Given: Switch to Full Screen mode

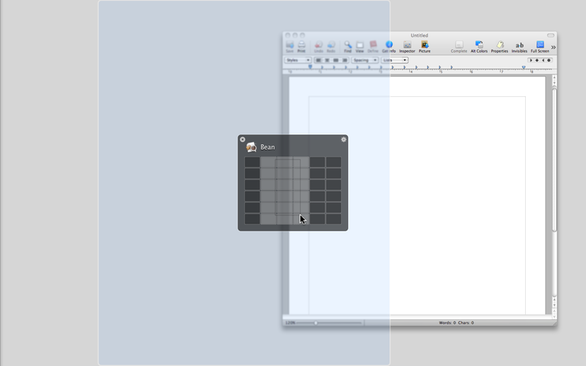Looking at the screenshot, I should (540, 47).
